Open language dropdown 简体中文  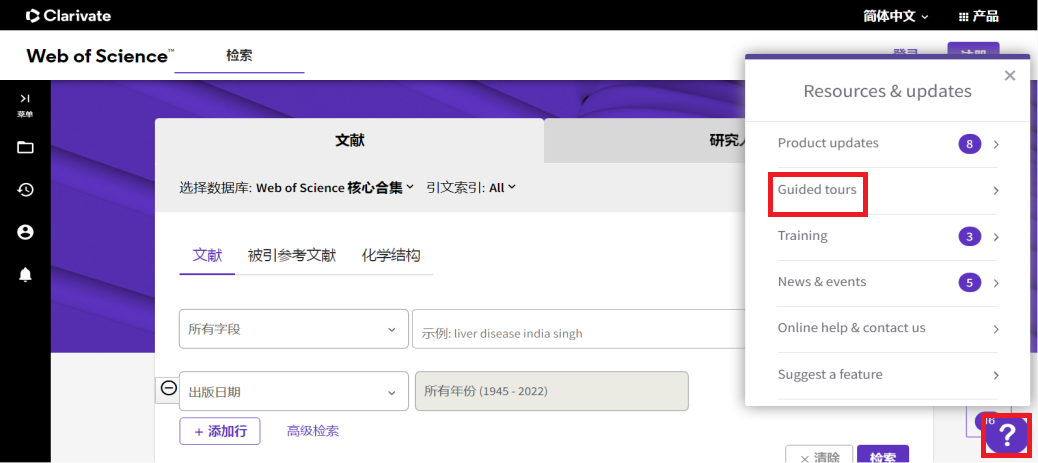pyautogui.click(x=896, y=17)
